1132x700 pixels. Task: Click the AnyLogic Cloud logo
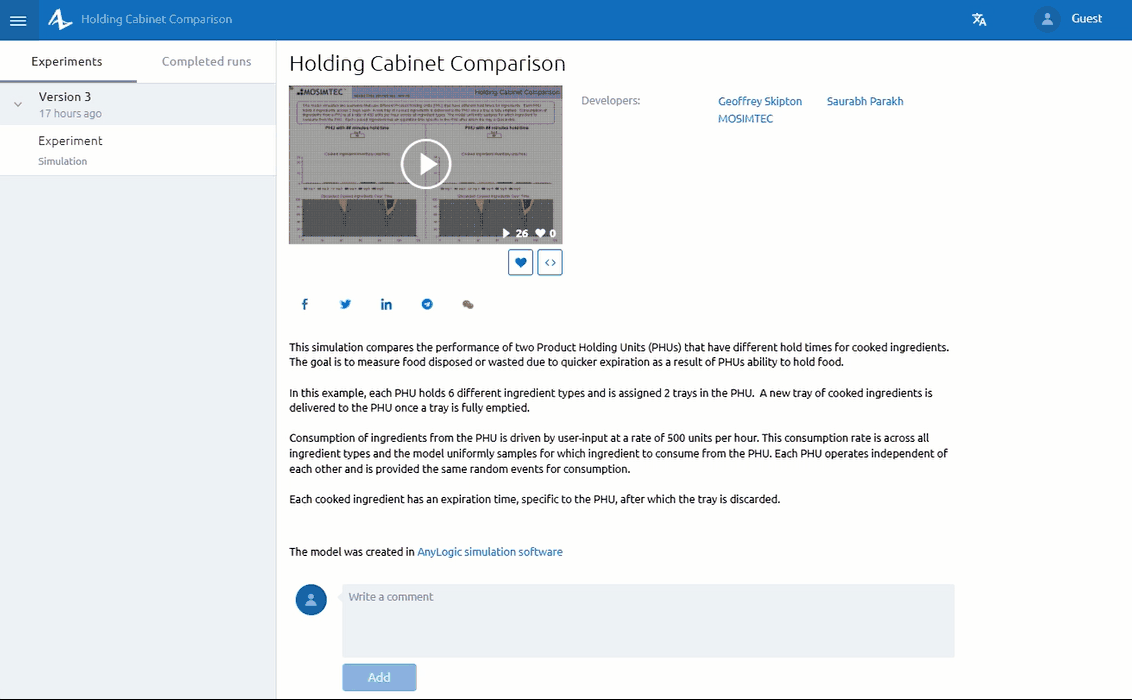[x=61, y=19]
